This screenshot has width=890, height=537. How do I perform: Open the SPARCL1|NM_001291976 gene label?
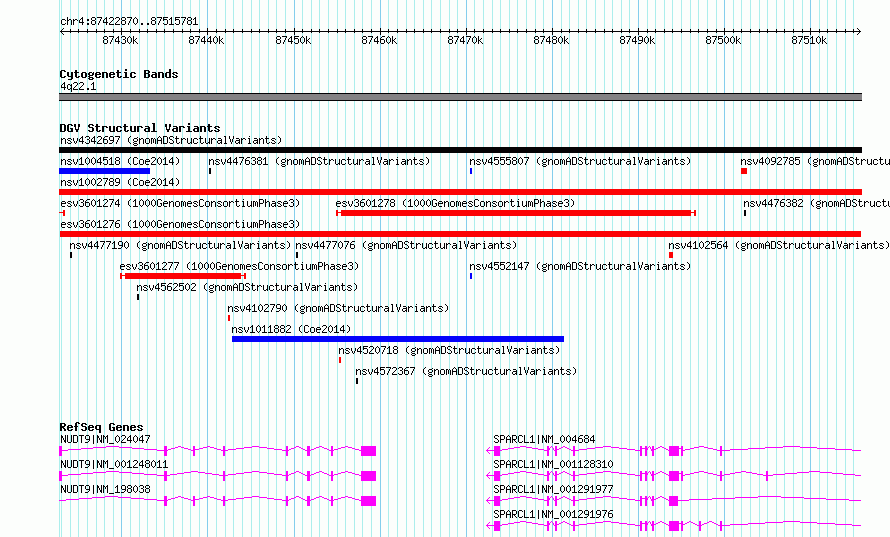coord(553,514)
